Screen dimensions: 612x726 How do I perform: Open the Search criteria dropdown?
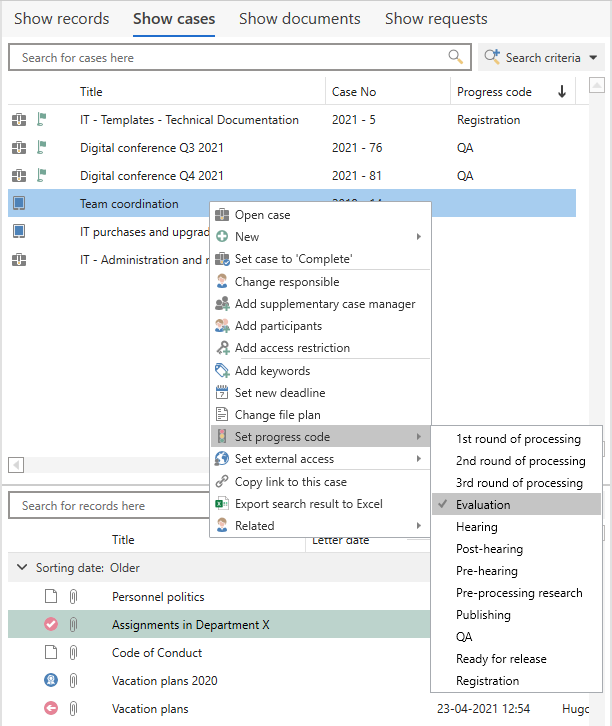click(x=541, y=58)
